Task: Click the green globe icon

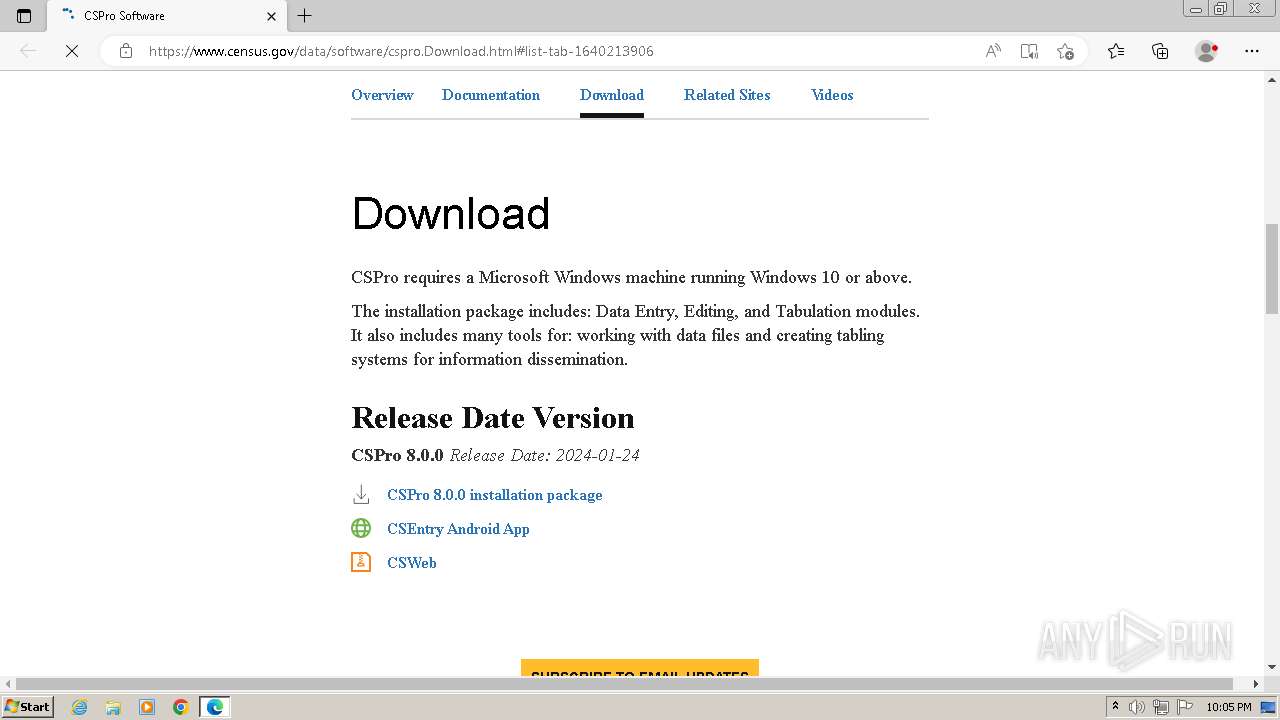Action: point(361,528)
